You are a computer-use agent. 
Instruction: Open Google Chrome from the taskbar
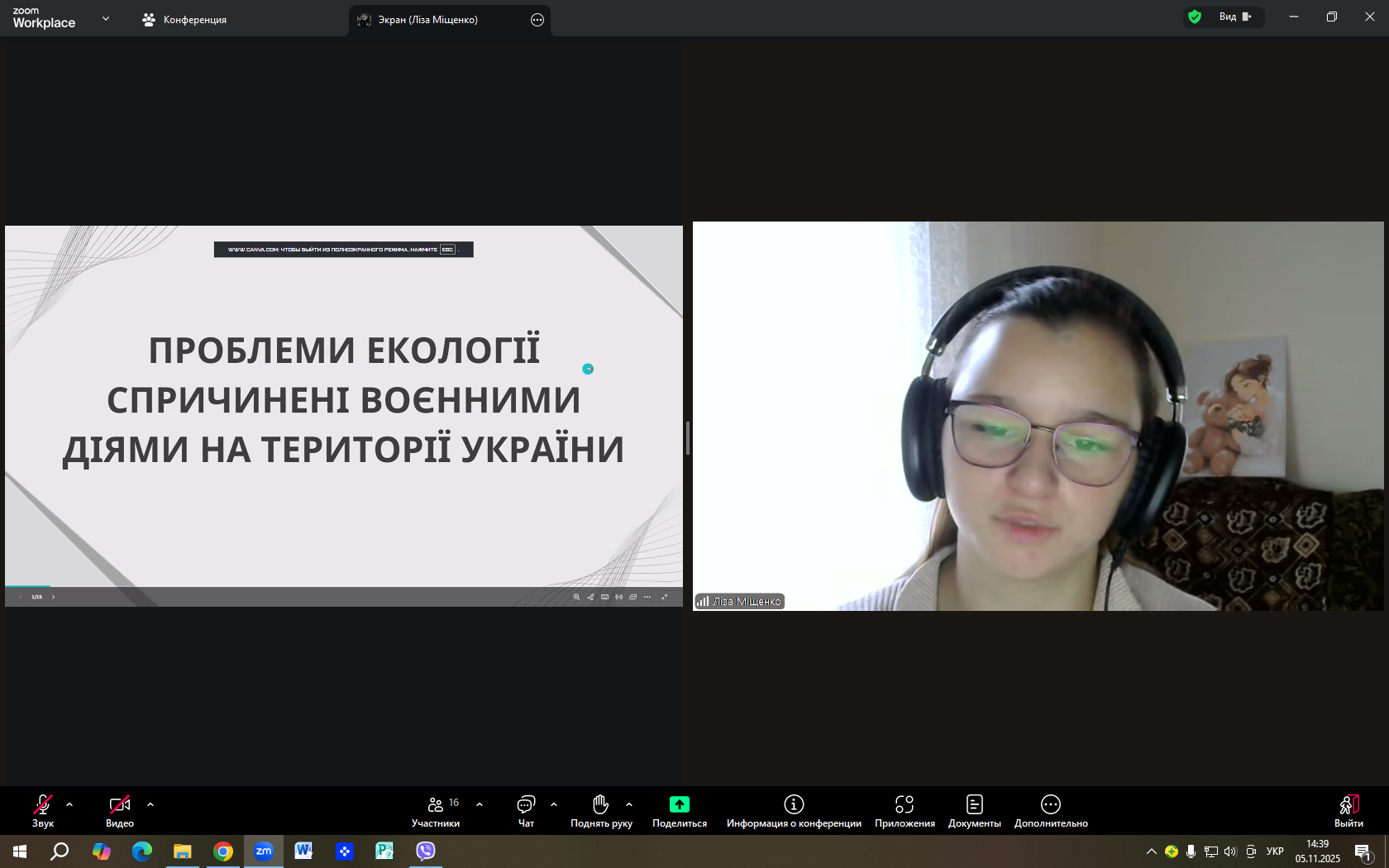(223, 851)
